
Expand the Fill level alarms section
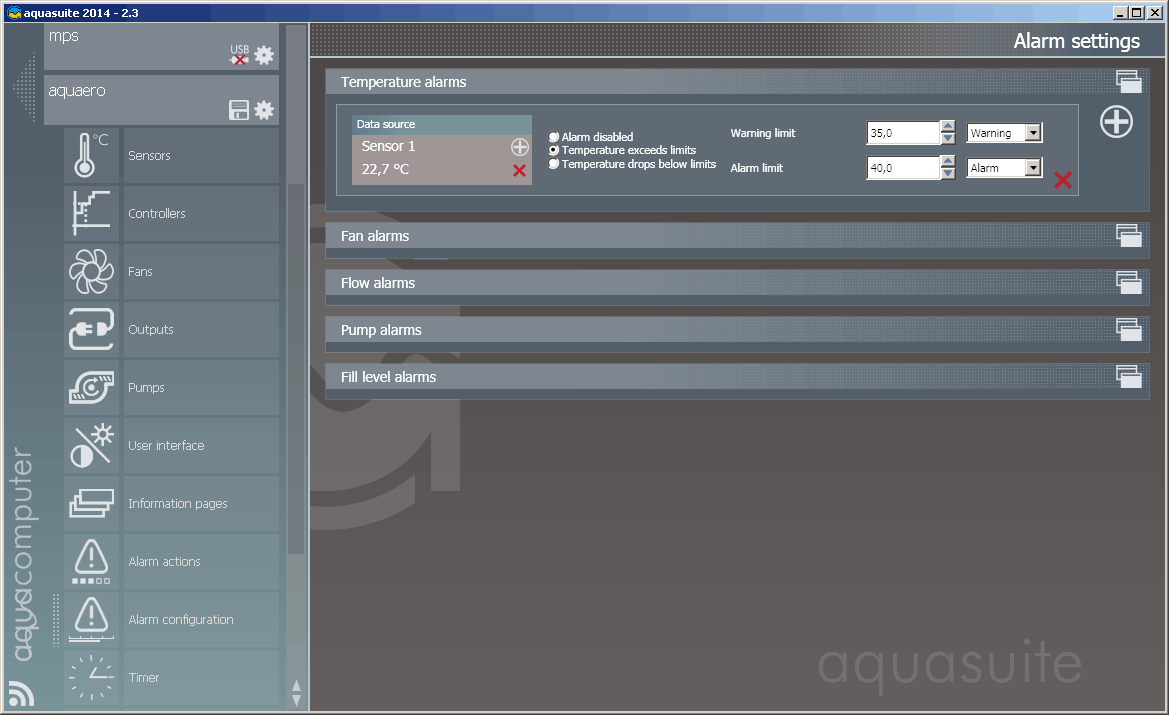(x=1129, y=377)
